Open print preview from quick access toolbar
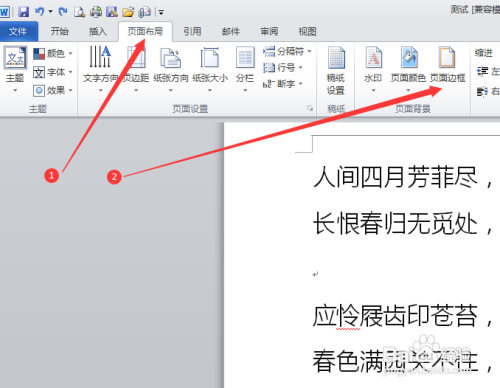The image size is (500, 388). pyautogui.click(x=79, y=12)
